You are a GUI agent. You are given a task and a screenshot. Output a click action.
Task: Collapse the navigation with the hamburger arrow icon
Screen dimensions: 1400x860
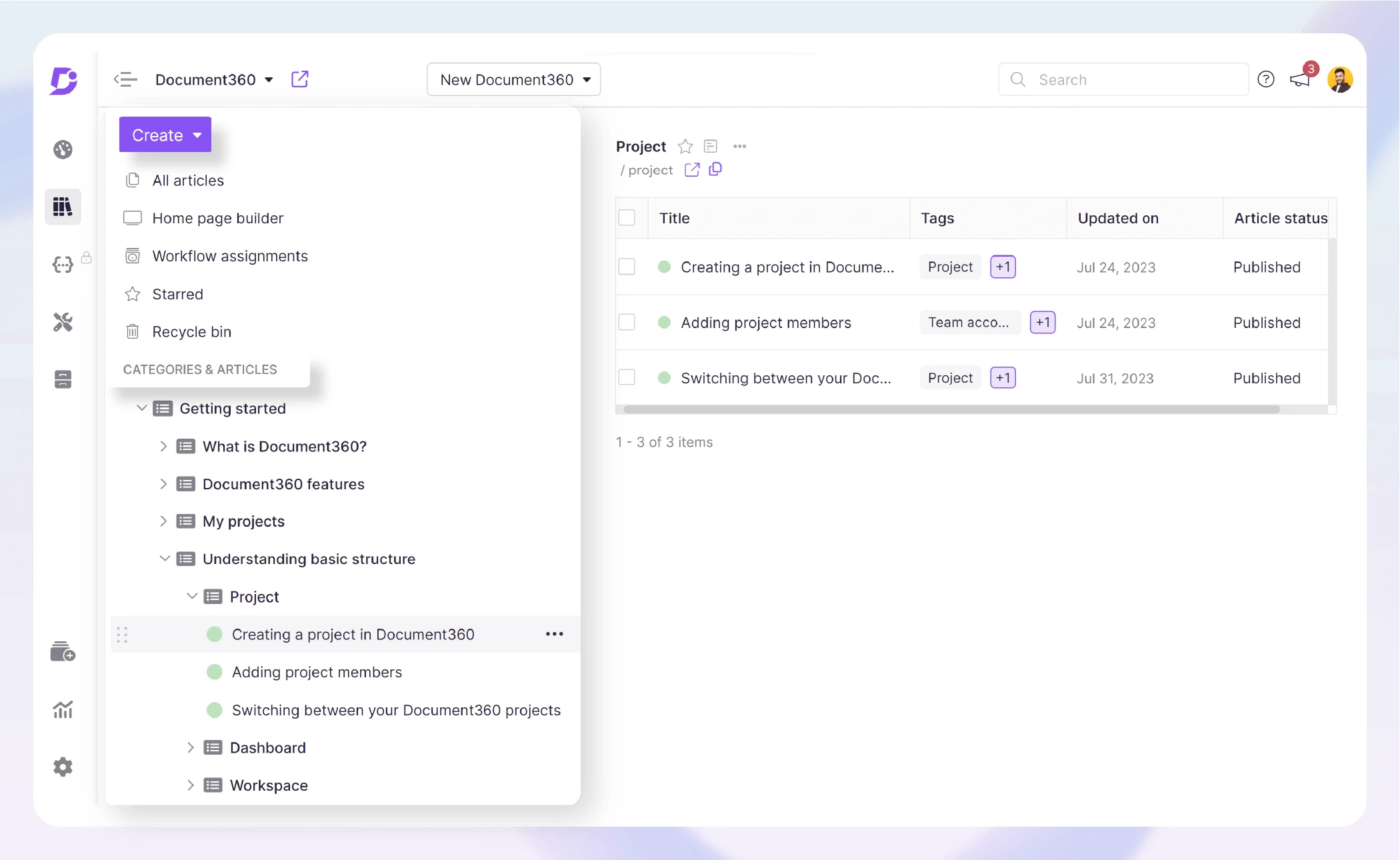125,79
